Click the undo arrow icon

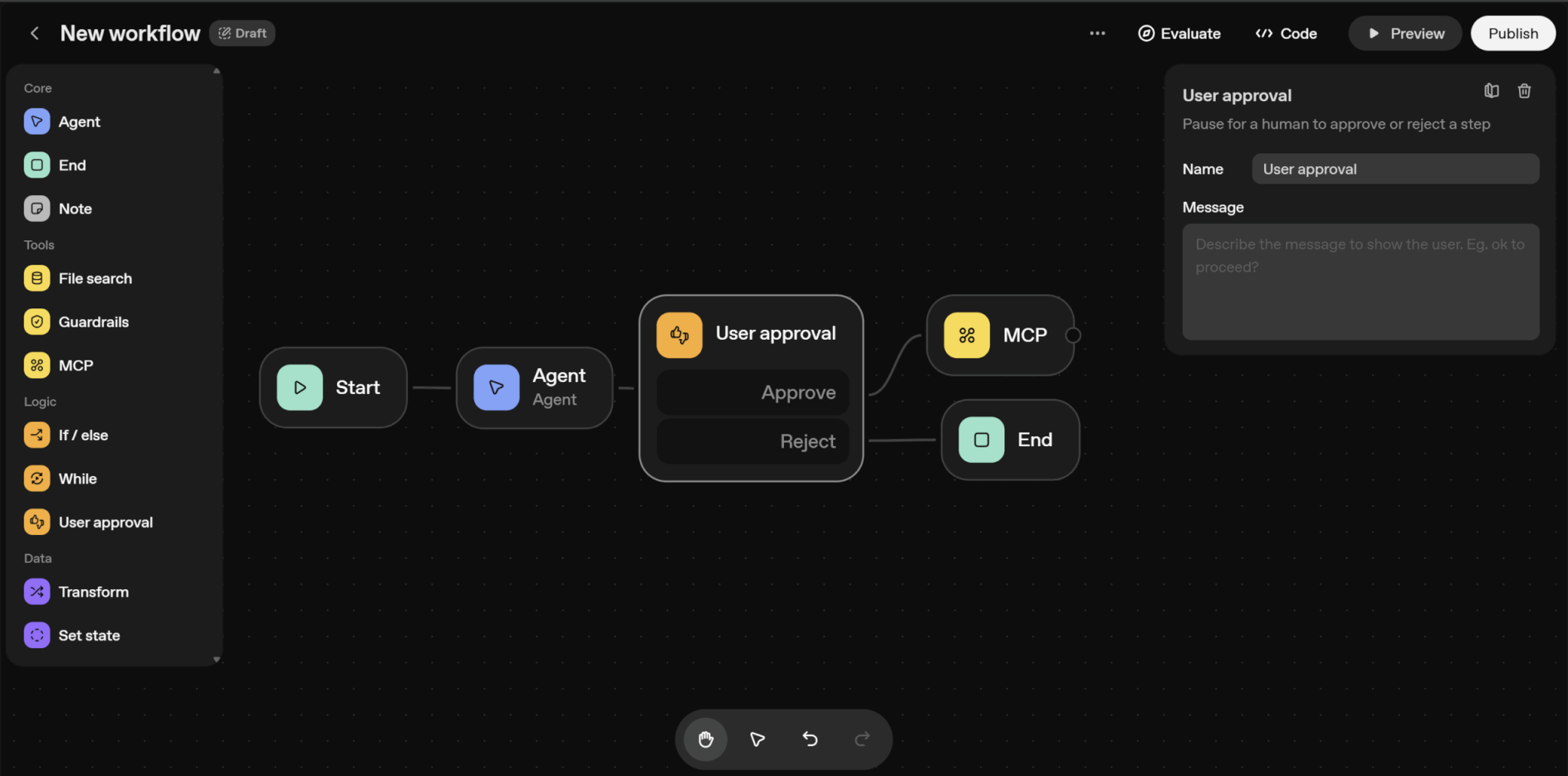810,739
